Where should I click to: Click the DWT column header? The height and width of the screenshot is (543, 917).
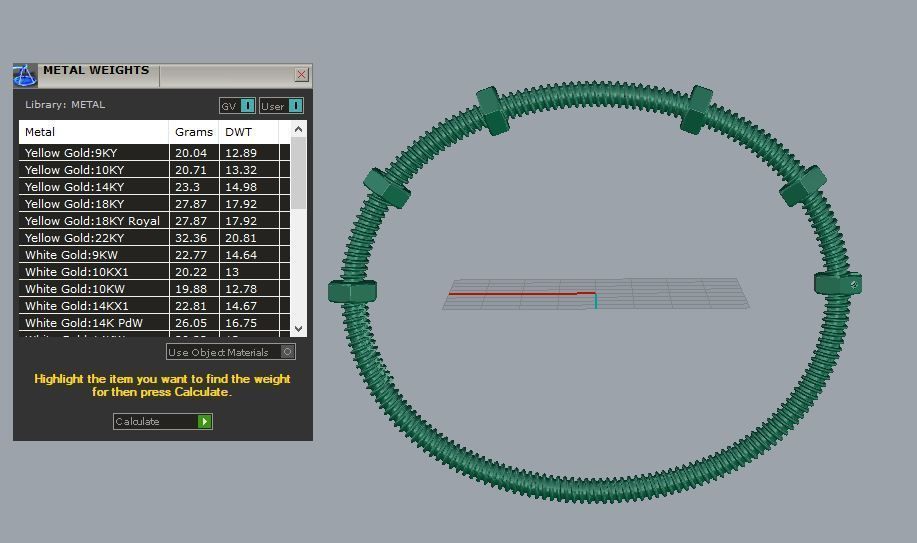[x=249, y=132]
